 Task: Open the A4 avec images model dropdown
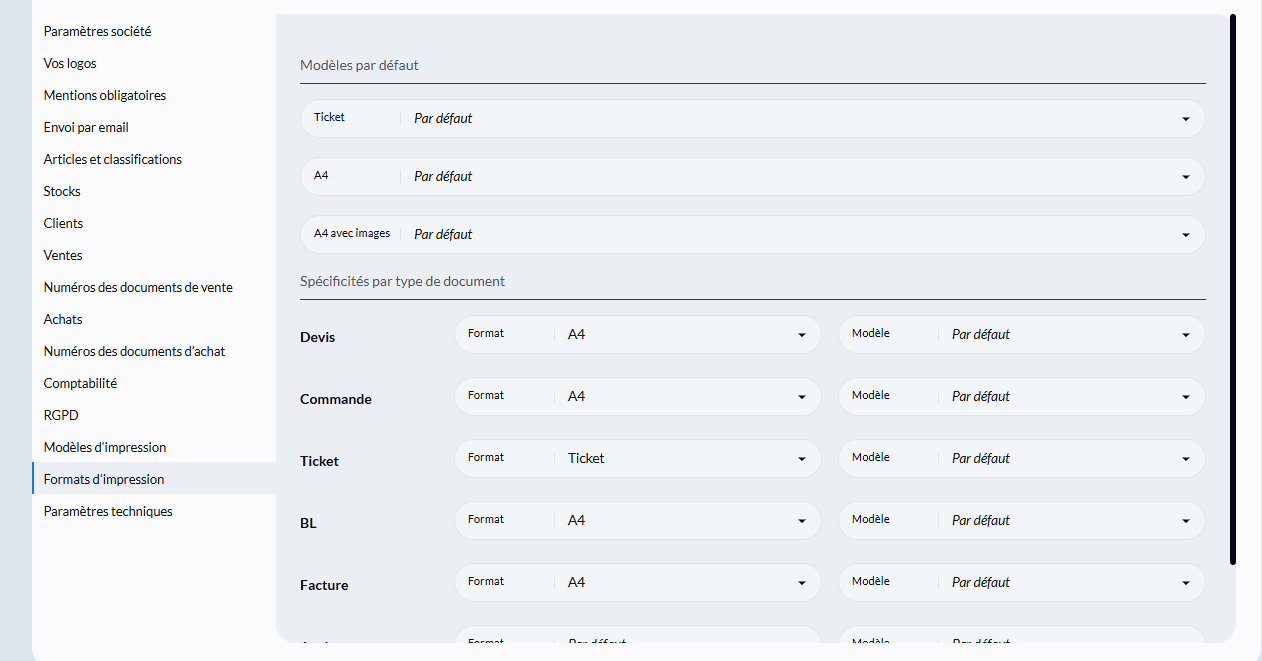tap(753, 234)
